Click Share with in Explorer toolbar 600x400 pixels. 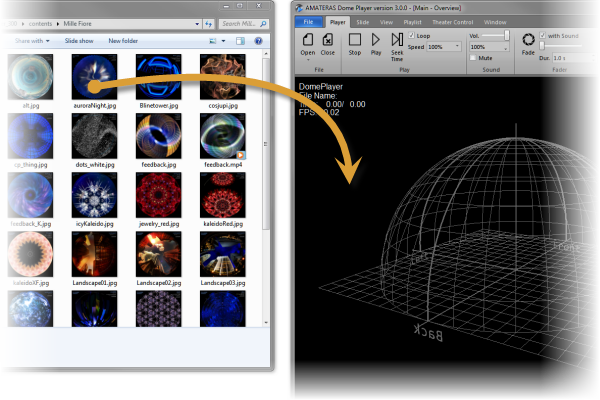32,41
